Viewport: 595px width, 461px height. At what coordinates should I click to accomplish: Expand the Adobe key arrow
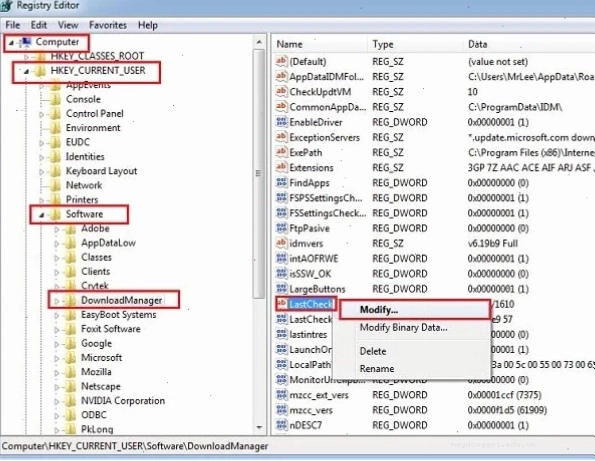point(57,230)
